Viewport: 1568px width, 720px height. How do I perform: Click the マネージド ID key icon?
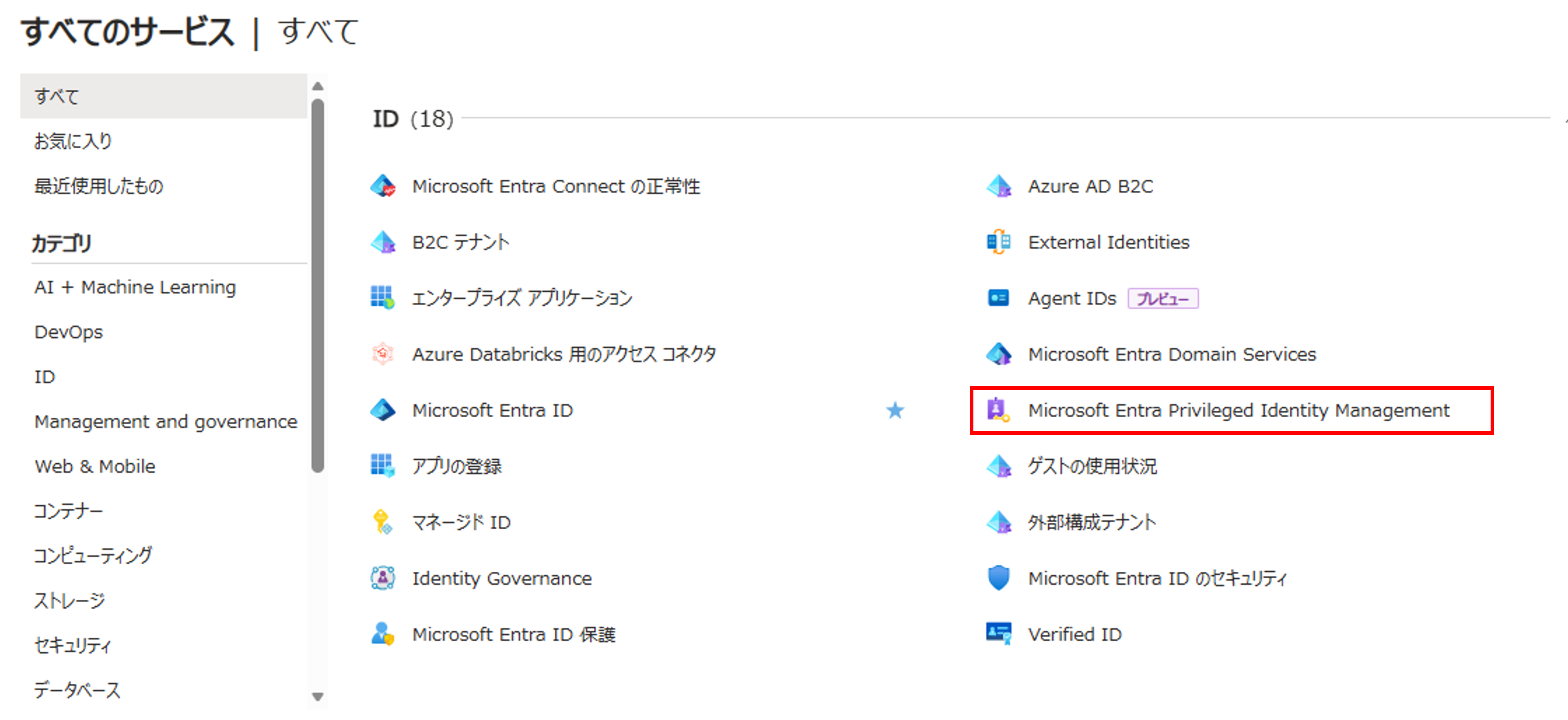coord(383,522)
